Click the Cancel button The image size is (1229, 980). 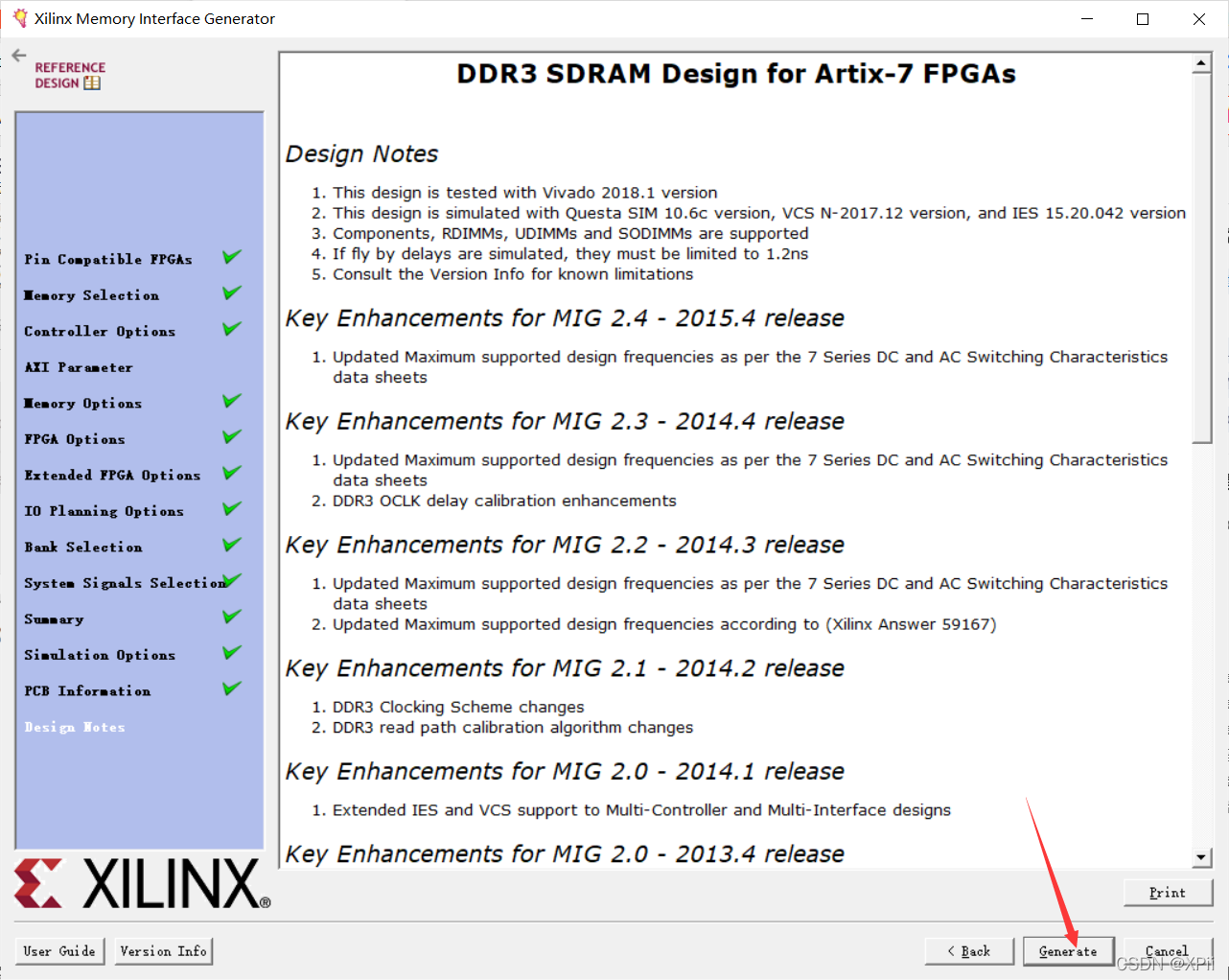[1168, 951]
